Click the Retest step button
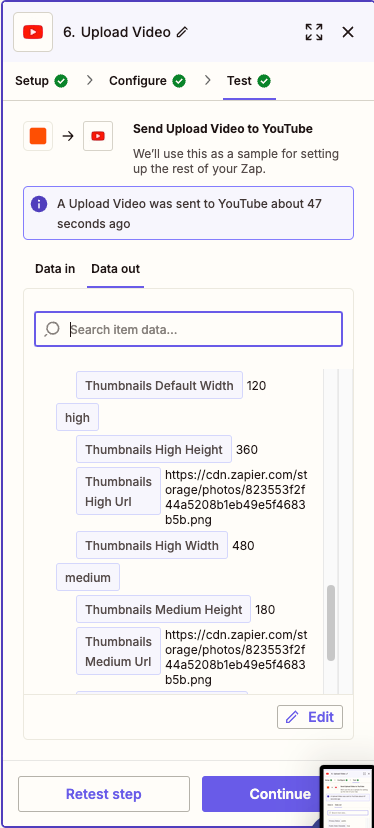The width and height of the screenshot is (374, 828). [104, 794]
